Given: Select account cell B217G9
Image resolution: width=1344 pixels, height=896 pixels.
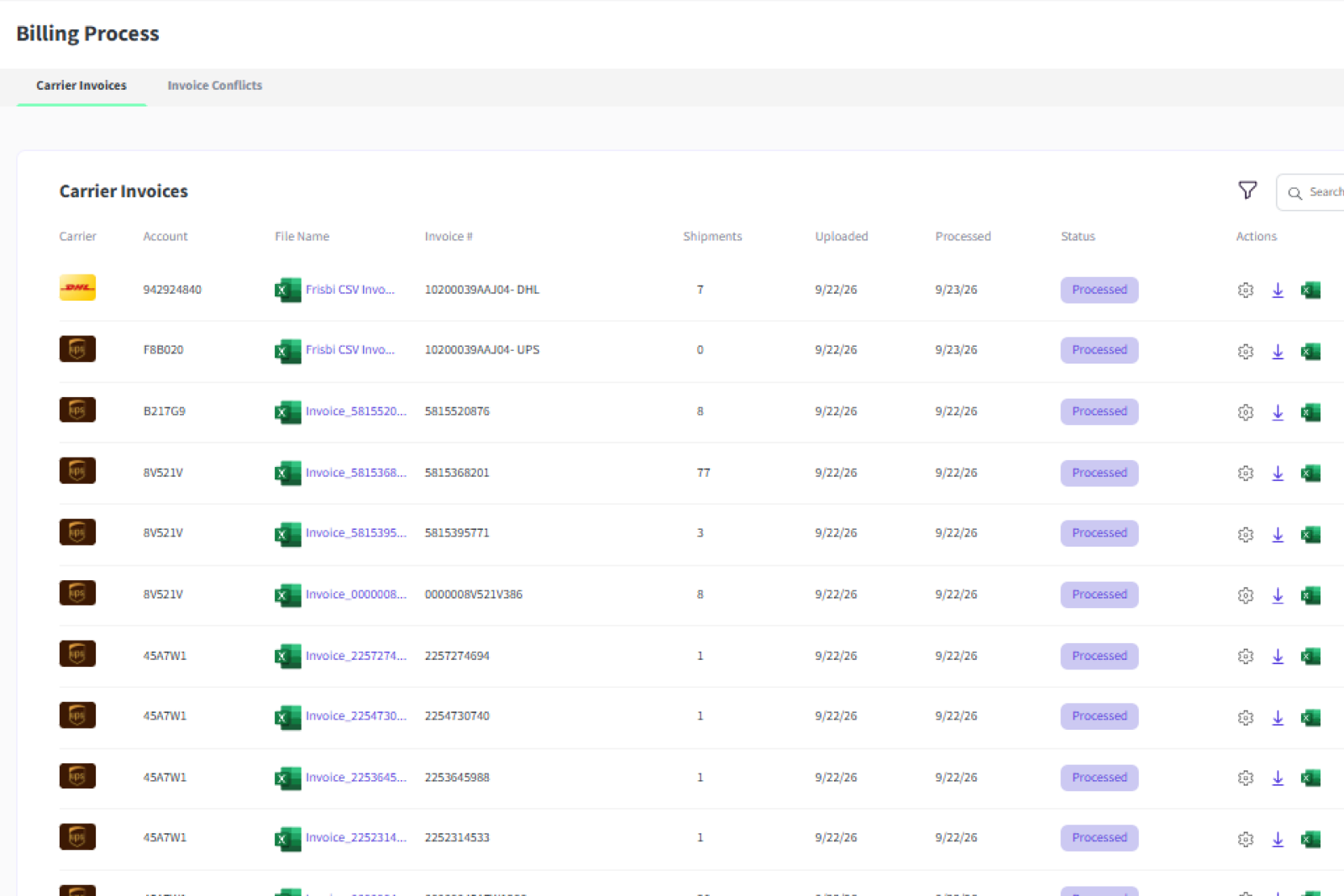Looking at the screenshot, I should point(165,411).
